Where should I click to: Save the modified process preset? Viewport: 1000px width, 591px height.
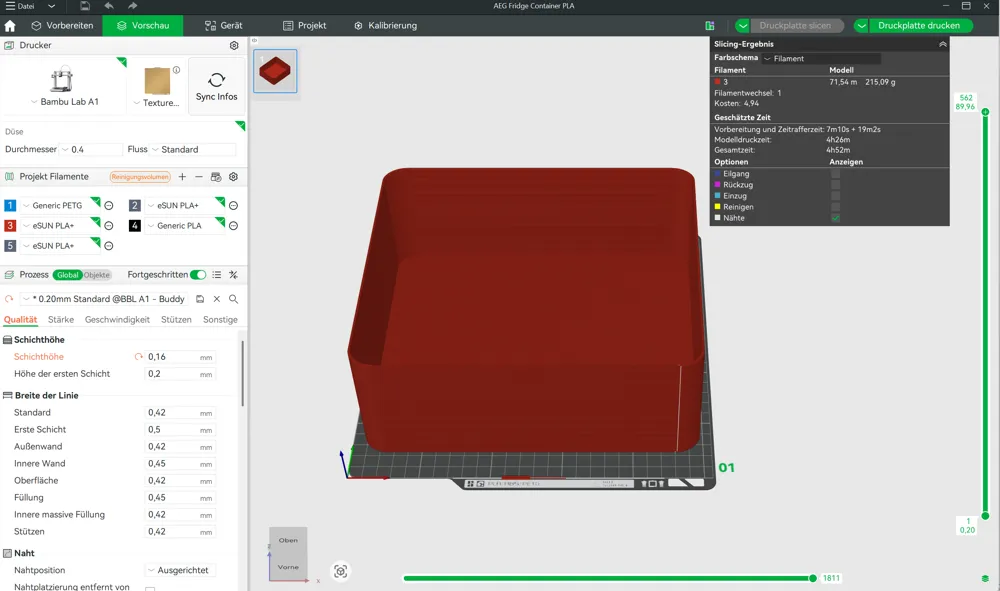point(200,299)
